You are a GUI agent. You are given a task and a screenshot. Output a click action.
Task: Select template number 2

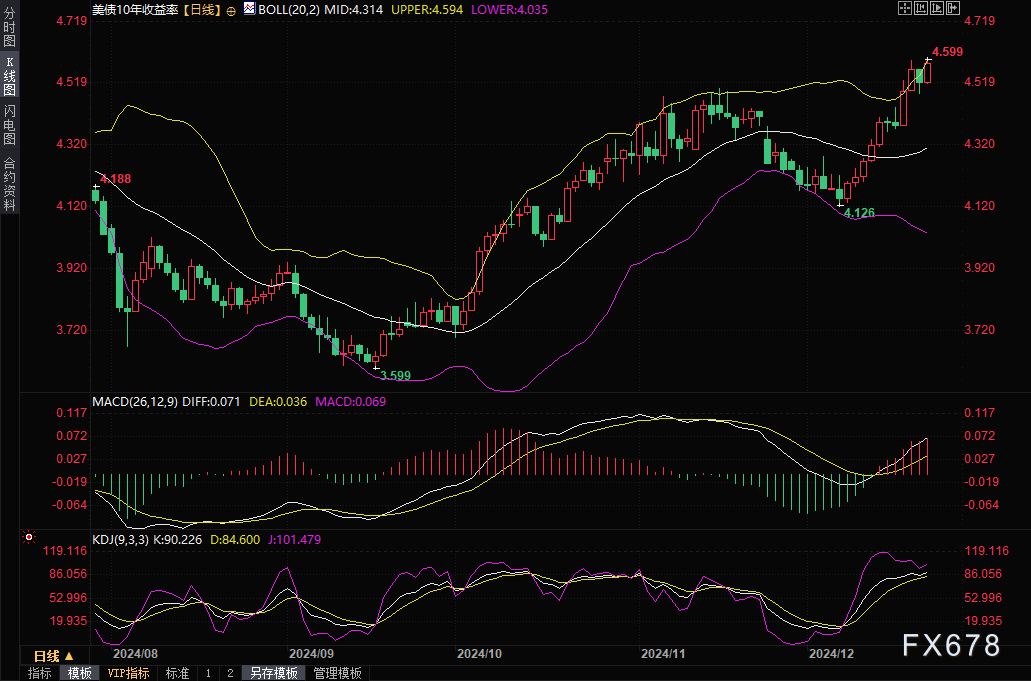tap(229, 673)
